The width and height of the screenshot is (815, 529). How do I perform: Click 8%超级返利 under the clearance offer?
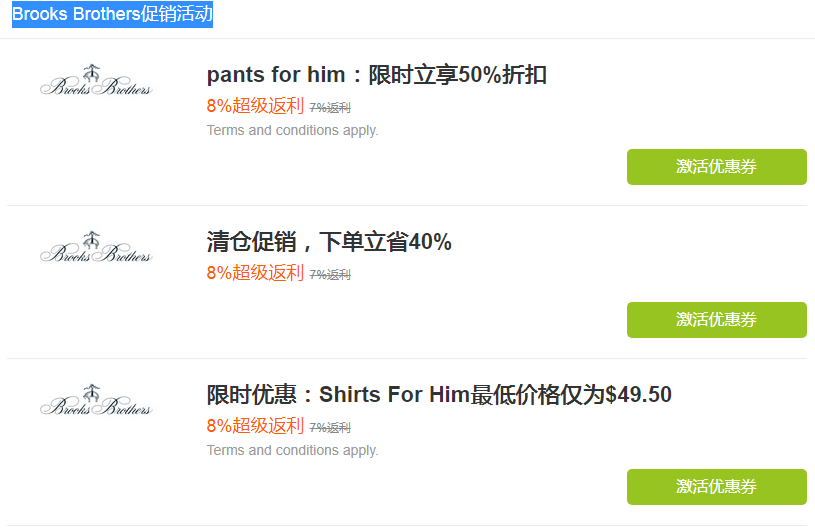coord(255,273)
